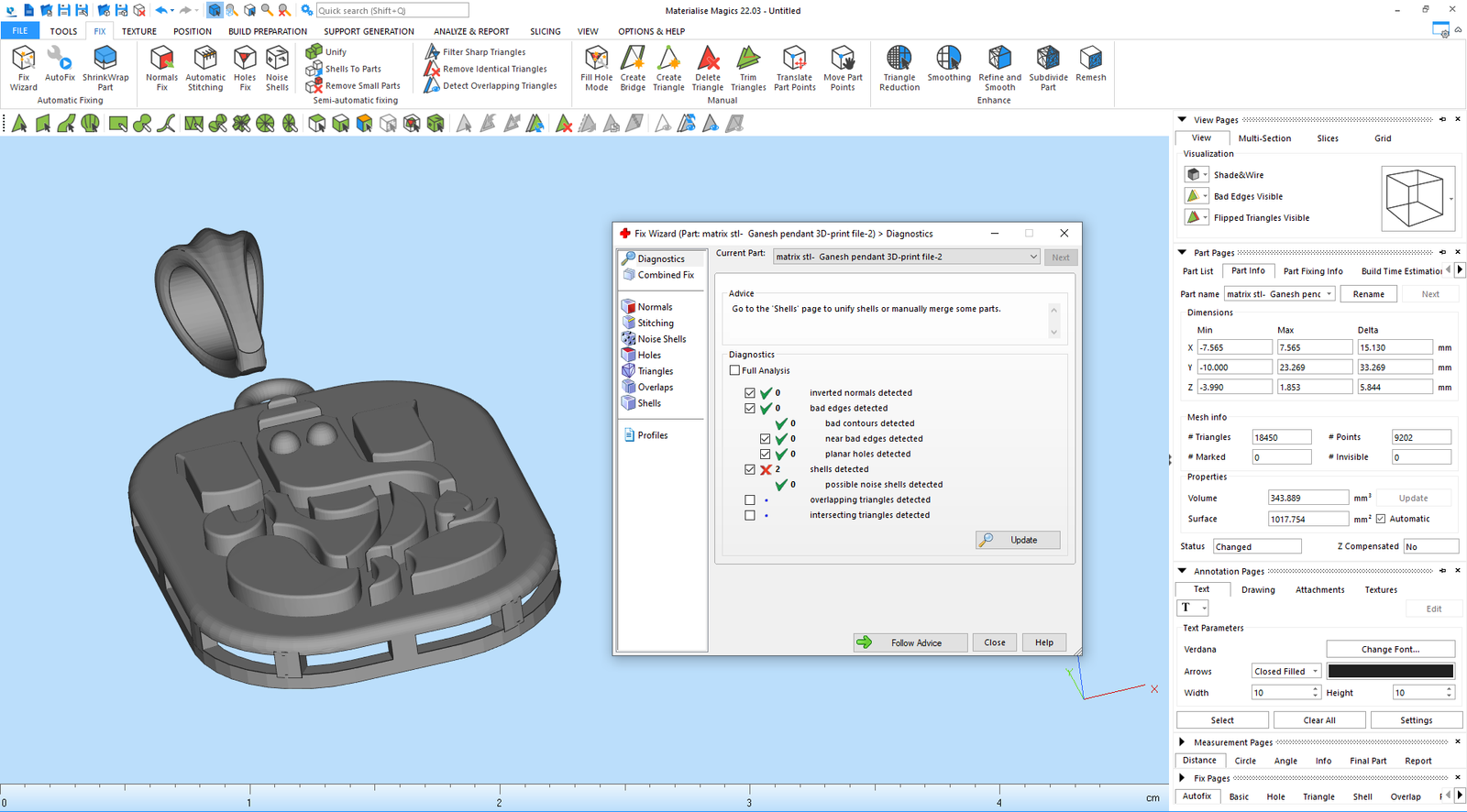Image resolution: width=1467 pixels, height=812 pixels.
Task: Expand the Measurement Pages panel
Action: tap(1183, 741)
